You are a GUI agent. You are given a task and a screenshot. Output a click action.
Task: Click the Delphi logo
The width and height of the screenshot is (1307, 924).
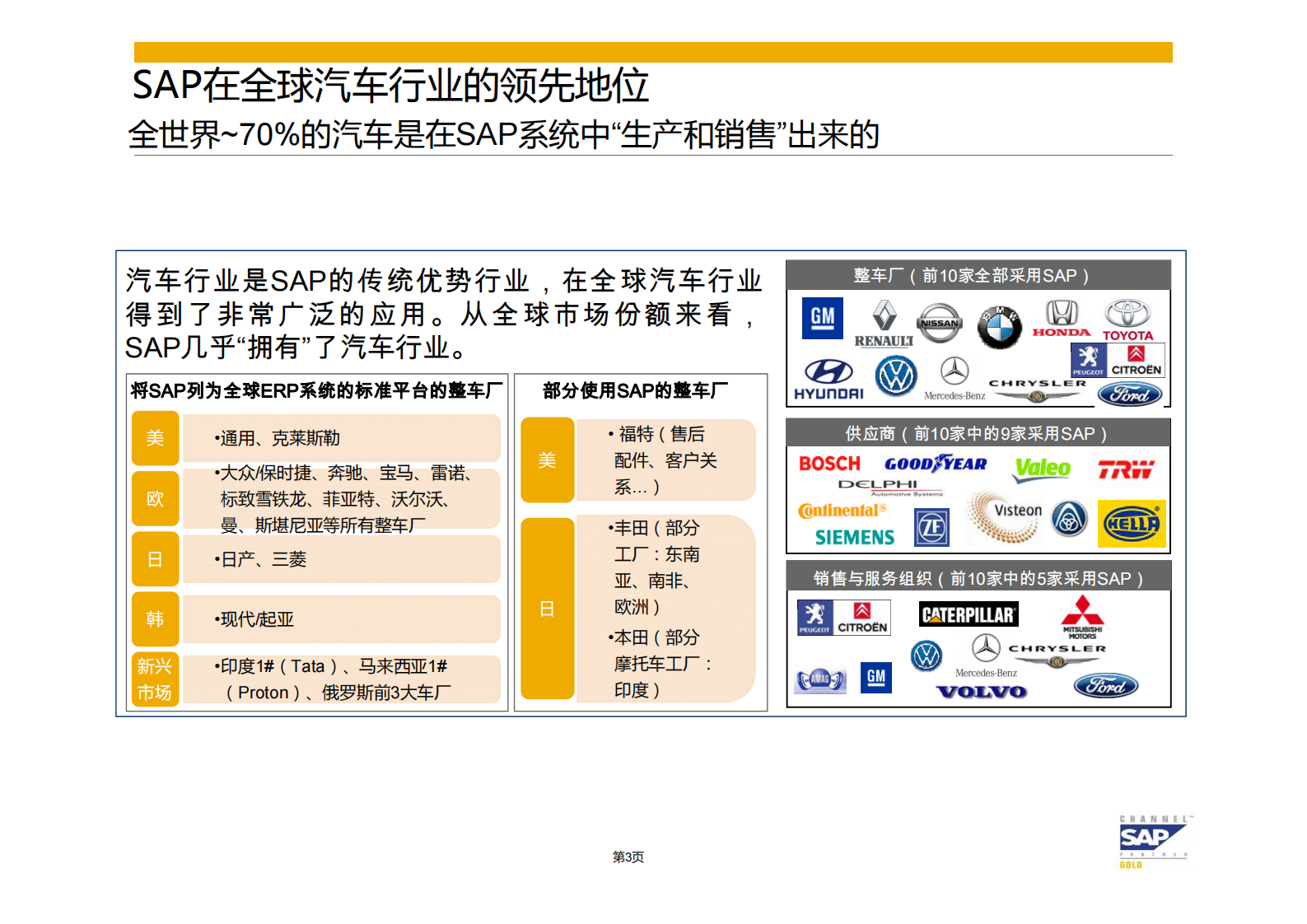pos(890,487)
